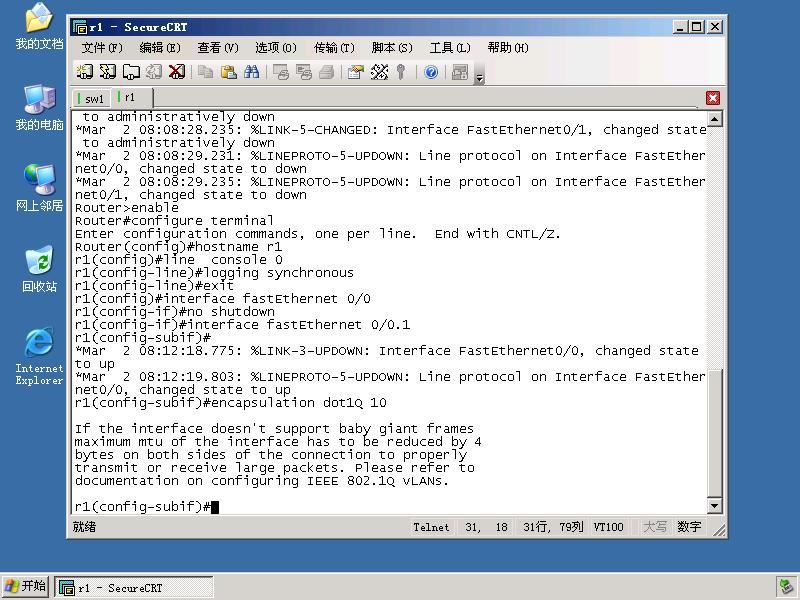800x600 pixels.
Task: Click the r1(config-subif)# prompt at cursor
Action: pos(143,507)
